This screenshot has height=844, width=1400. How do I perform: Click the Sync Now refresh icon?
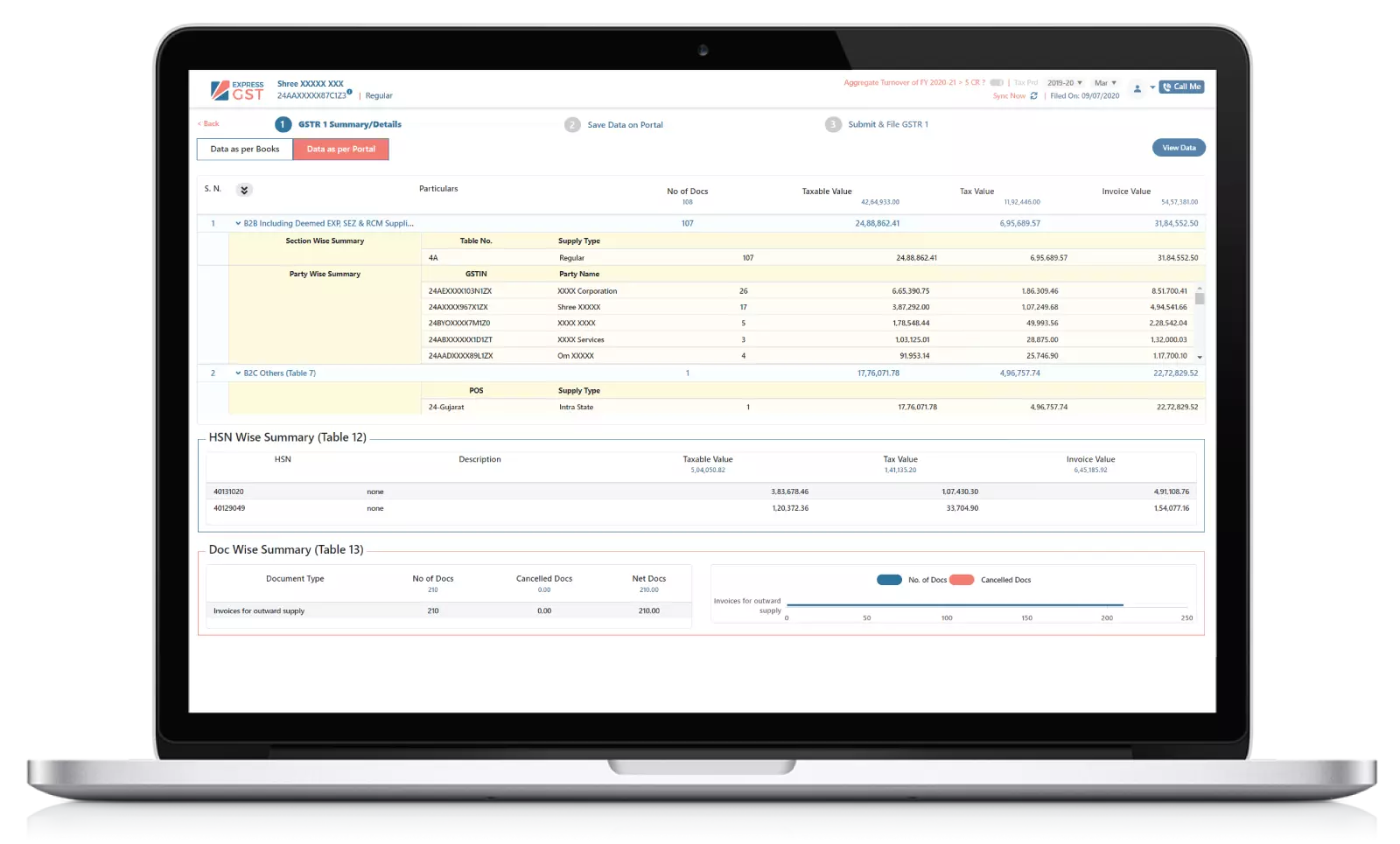tap(1033, 96)
